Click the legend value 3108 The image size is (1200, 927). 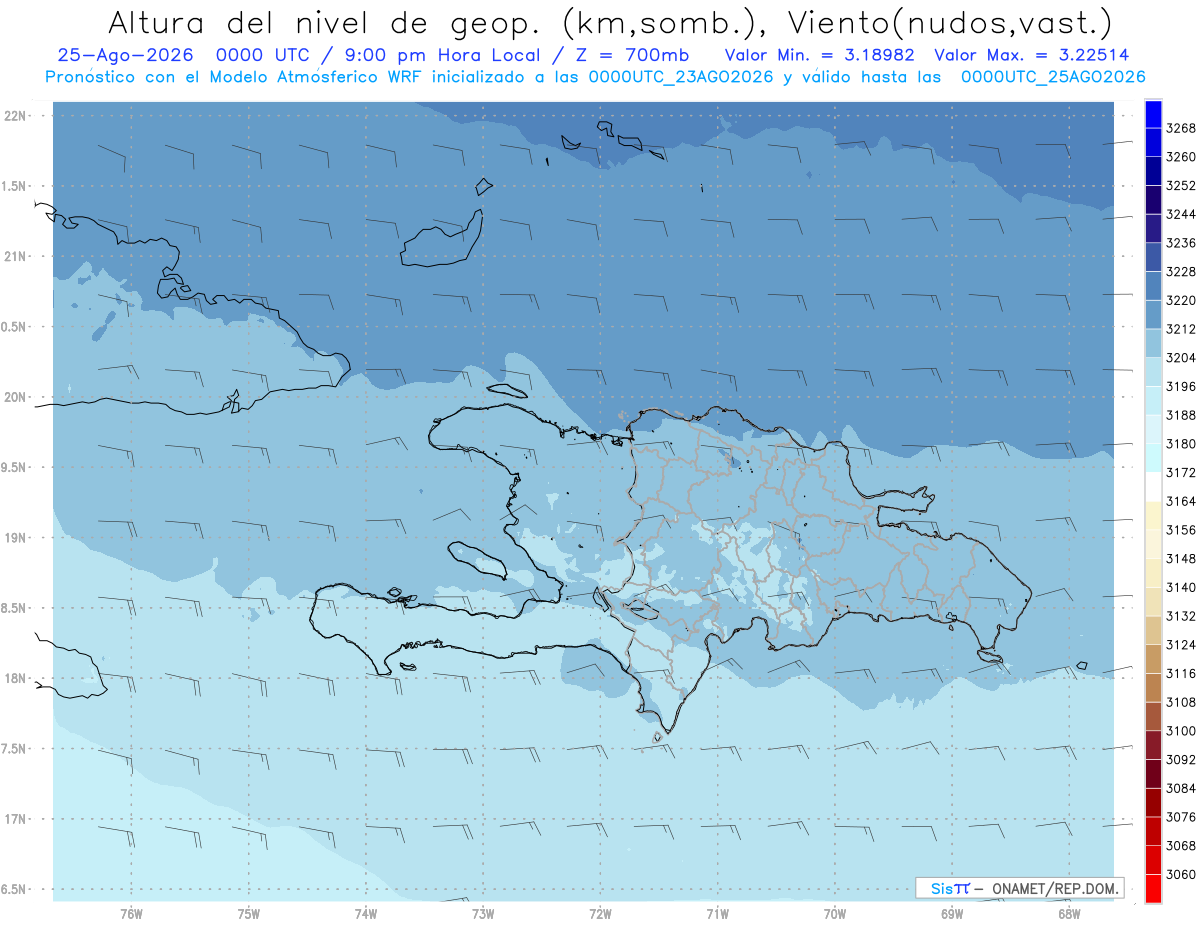[1181, 702]
